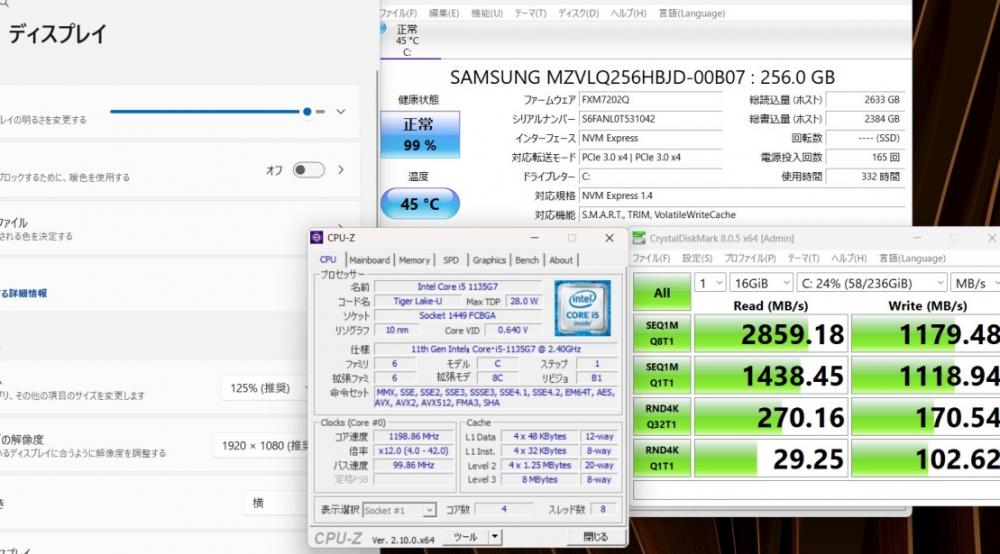Adjust the display brightness slider

pos(307,112)
